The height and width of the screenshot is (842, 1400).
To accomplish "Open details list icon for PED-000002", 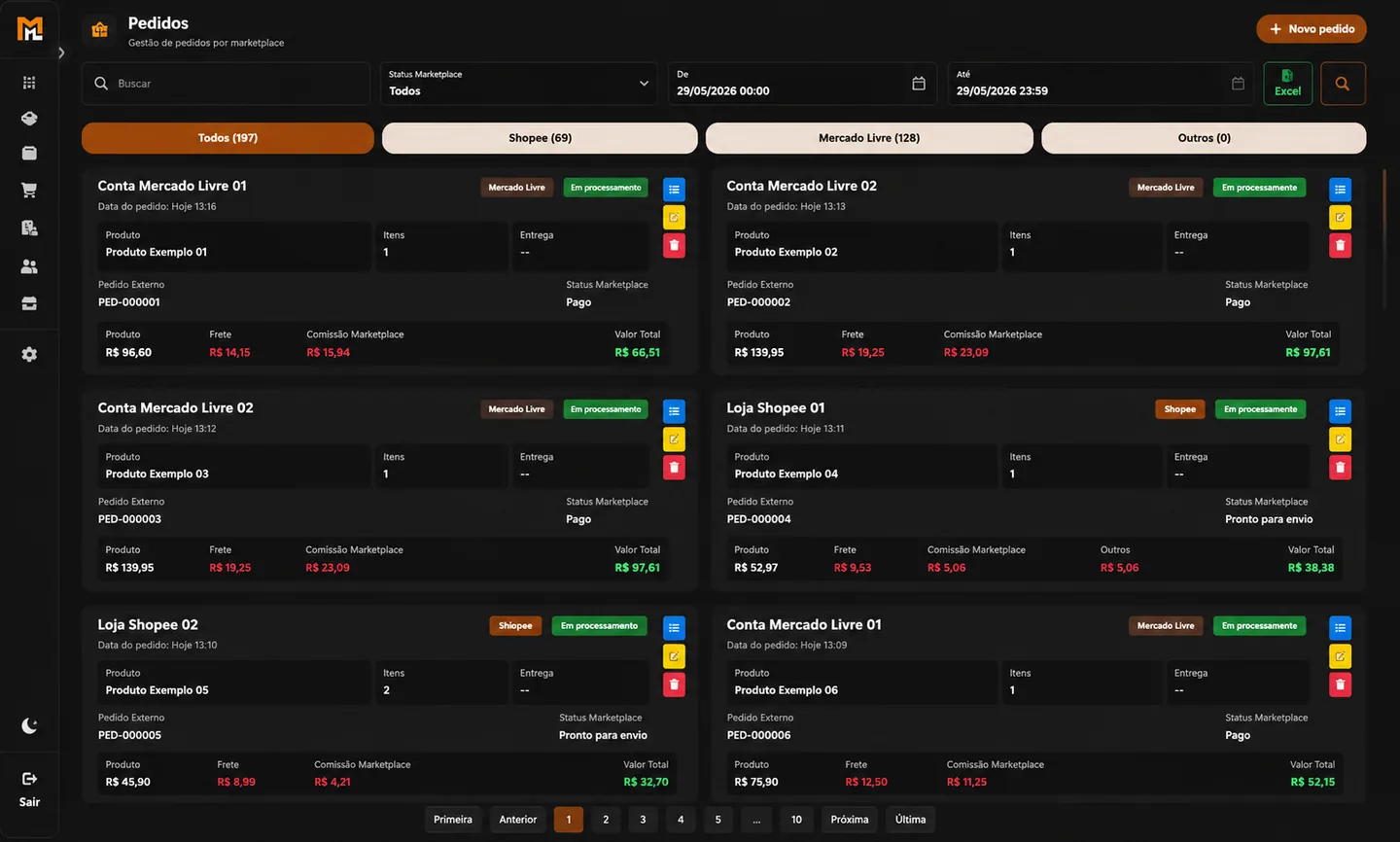I will (x=1340, y=190).
